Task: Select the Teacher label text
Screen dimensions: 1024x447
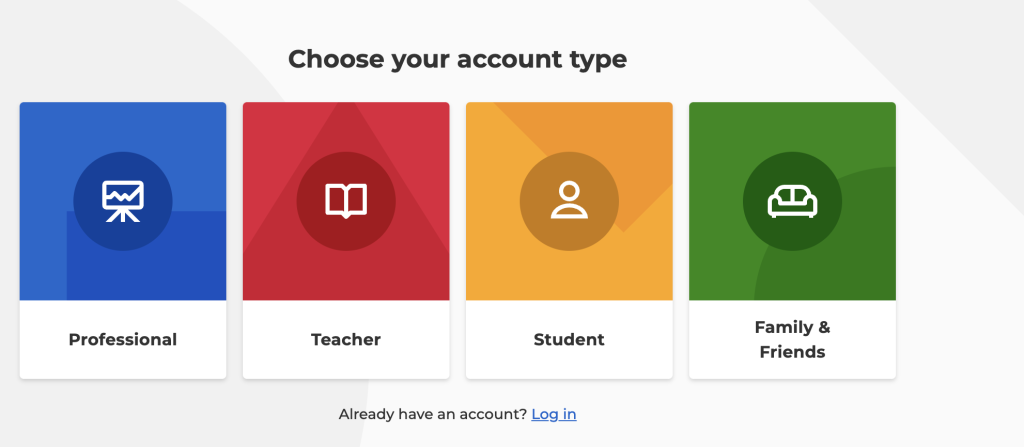Action: 346,340
